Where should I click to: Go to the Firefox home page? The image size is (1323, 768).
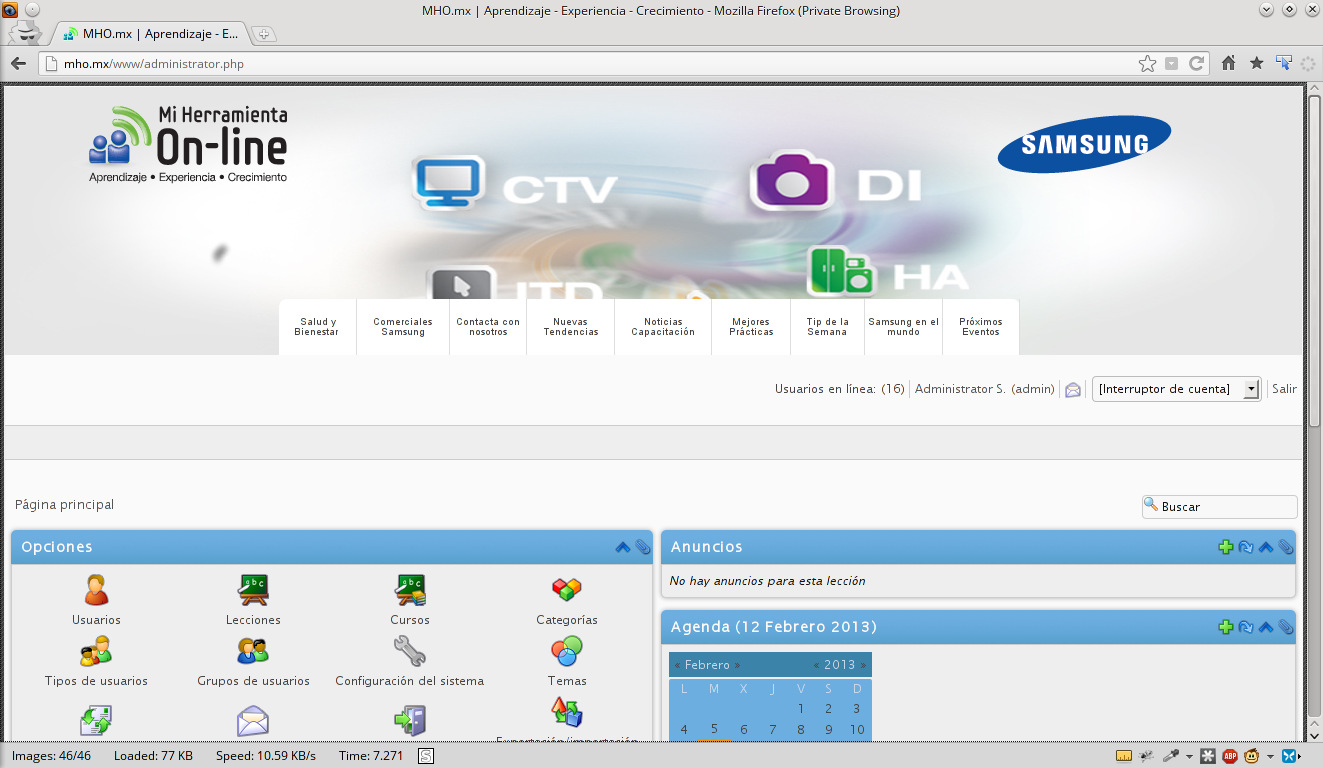click(x=1229, y=63)
